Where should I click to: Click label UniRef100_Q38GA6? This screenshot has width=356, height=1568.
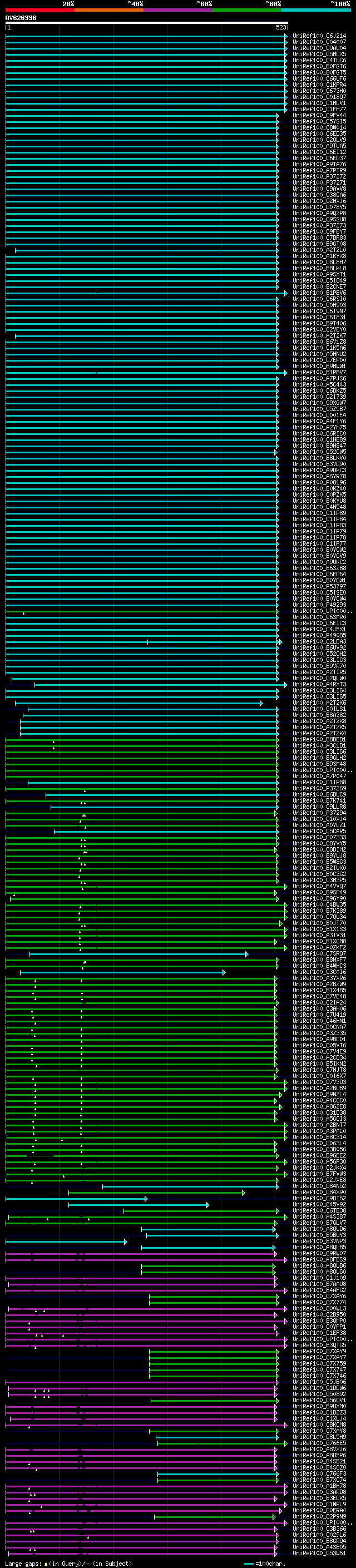coord(319,195)
